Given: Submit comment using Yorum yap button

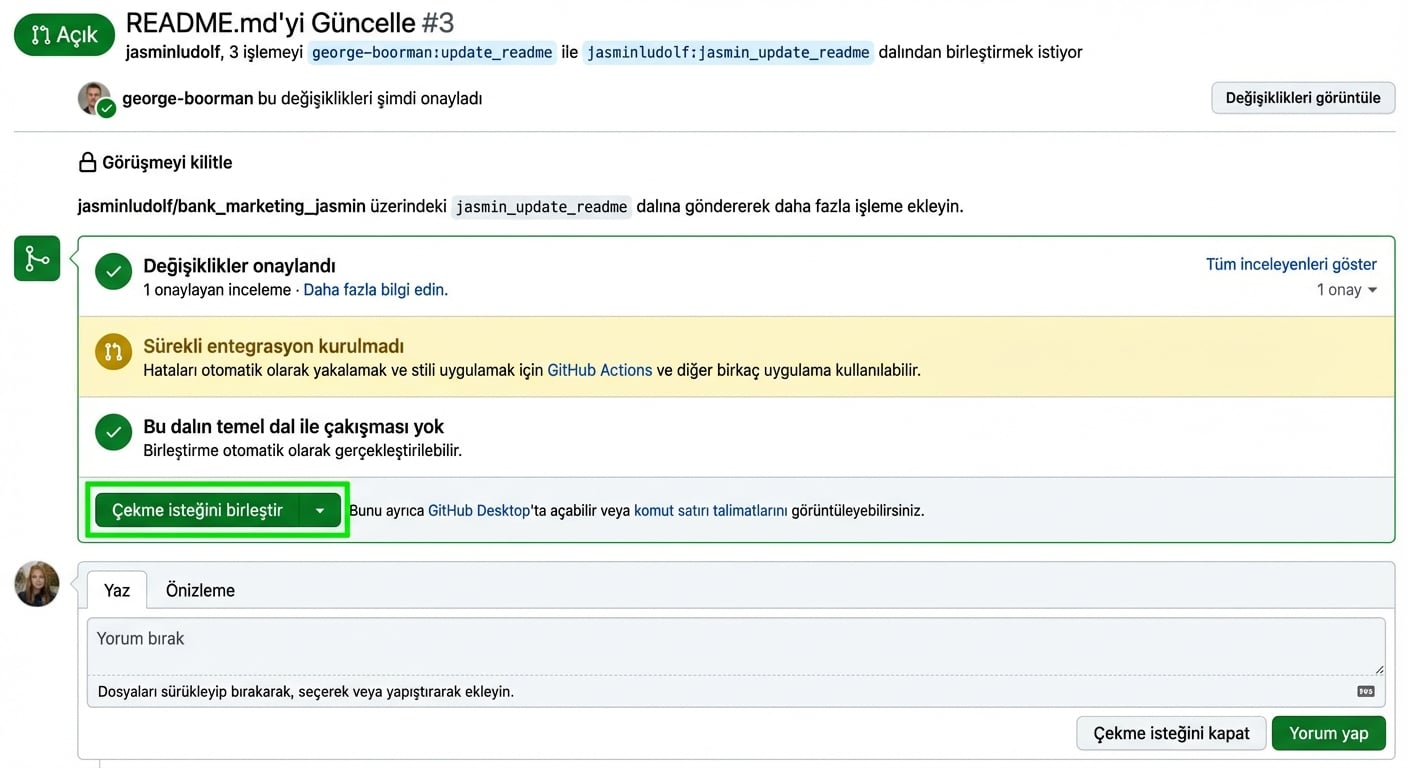Looking at the screenshot, I should pyautogui.click(x=1328, y=733).
